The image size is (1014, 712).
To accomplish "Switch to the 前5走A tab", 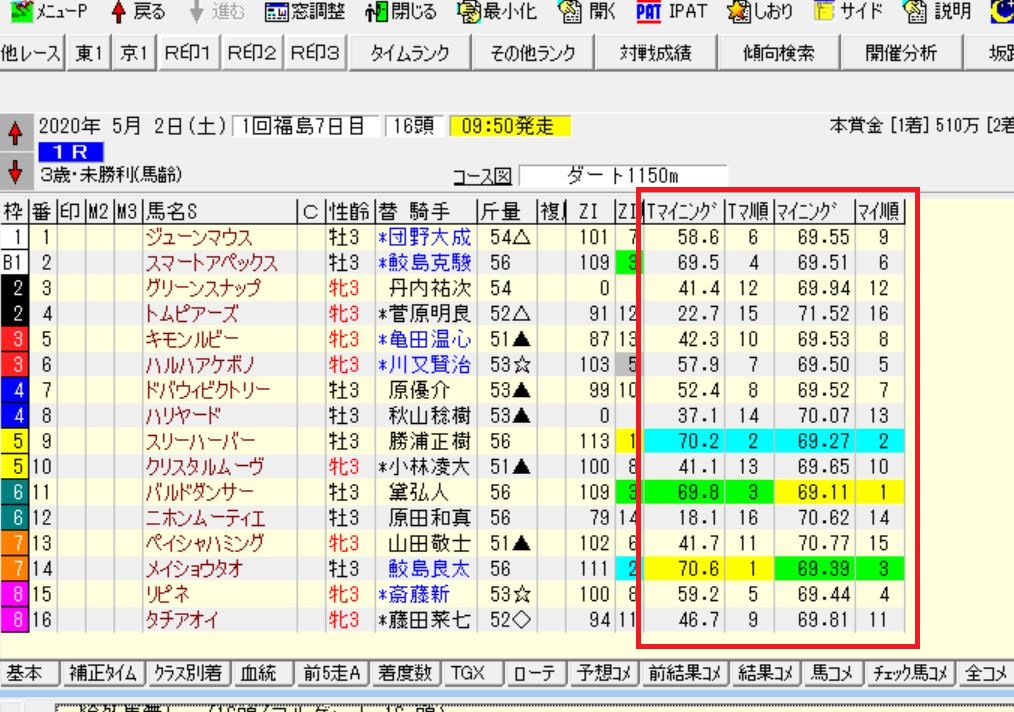I will [332, 673].
